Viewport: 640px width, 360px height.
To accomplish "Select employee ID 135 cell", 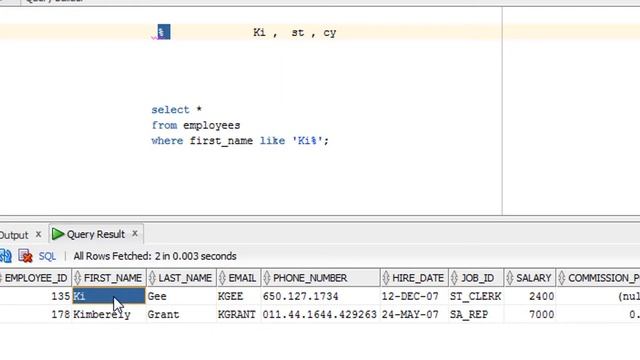I will tap(36, 296).
